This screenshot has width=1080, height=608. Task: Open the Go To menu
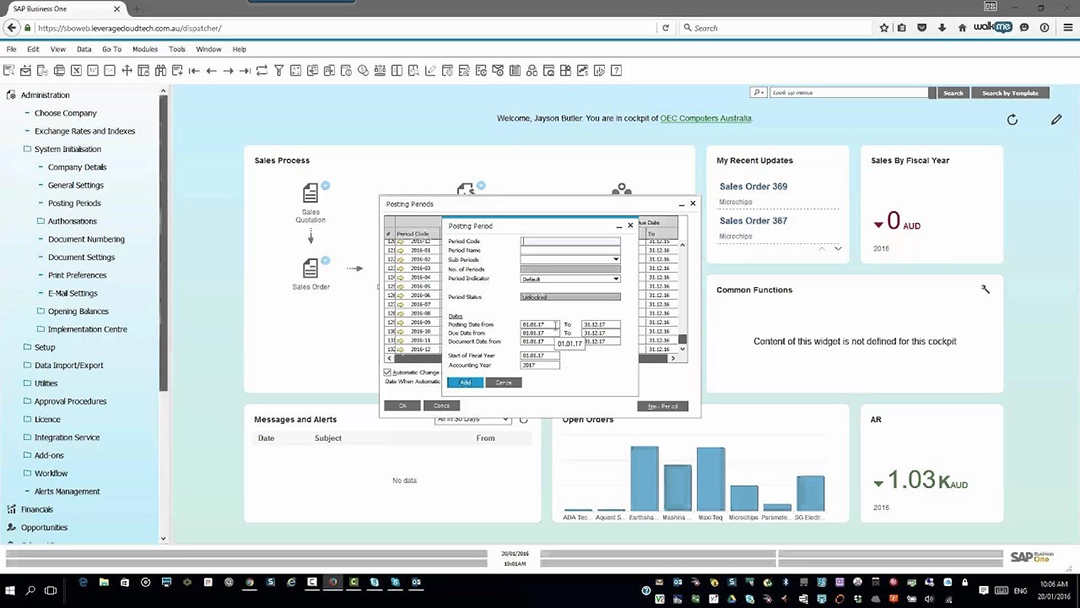coord(111,49)
